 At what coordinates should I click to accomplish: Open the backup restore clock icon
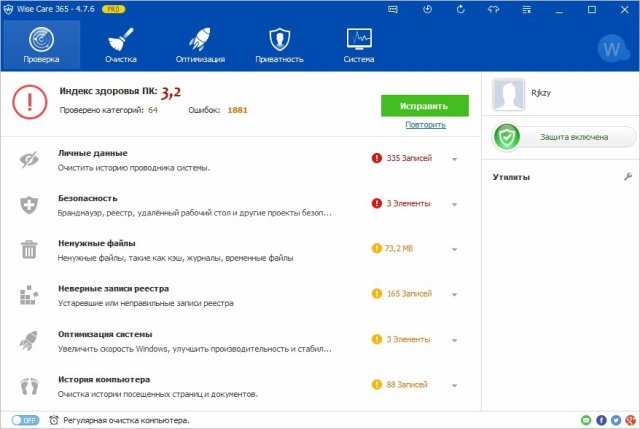428,9
